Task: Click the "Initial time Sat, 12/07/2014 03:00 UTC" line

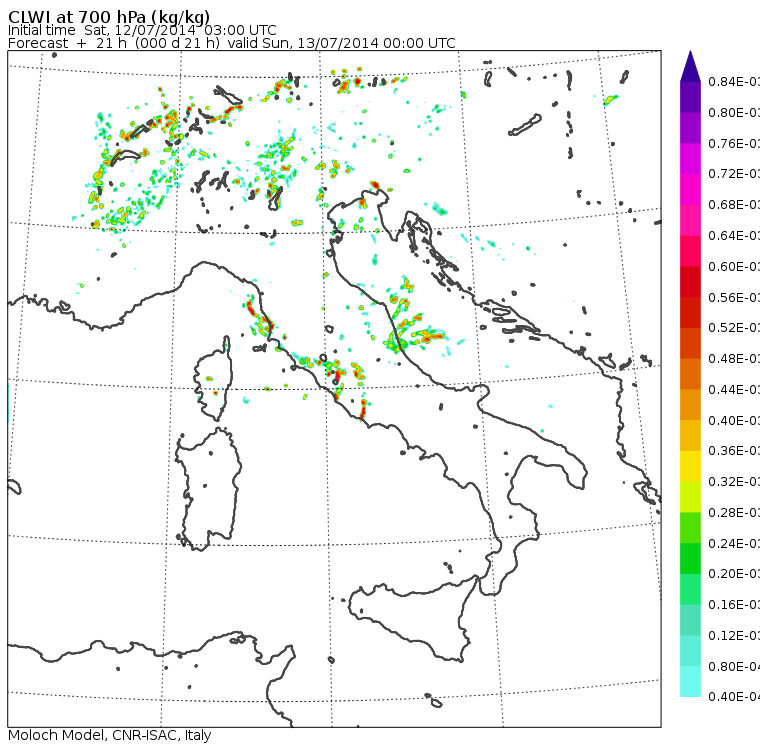Action: [x=142, y=30]
